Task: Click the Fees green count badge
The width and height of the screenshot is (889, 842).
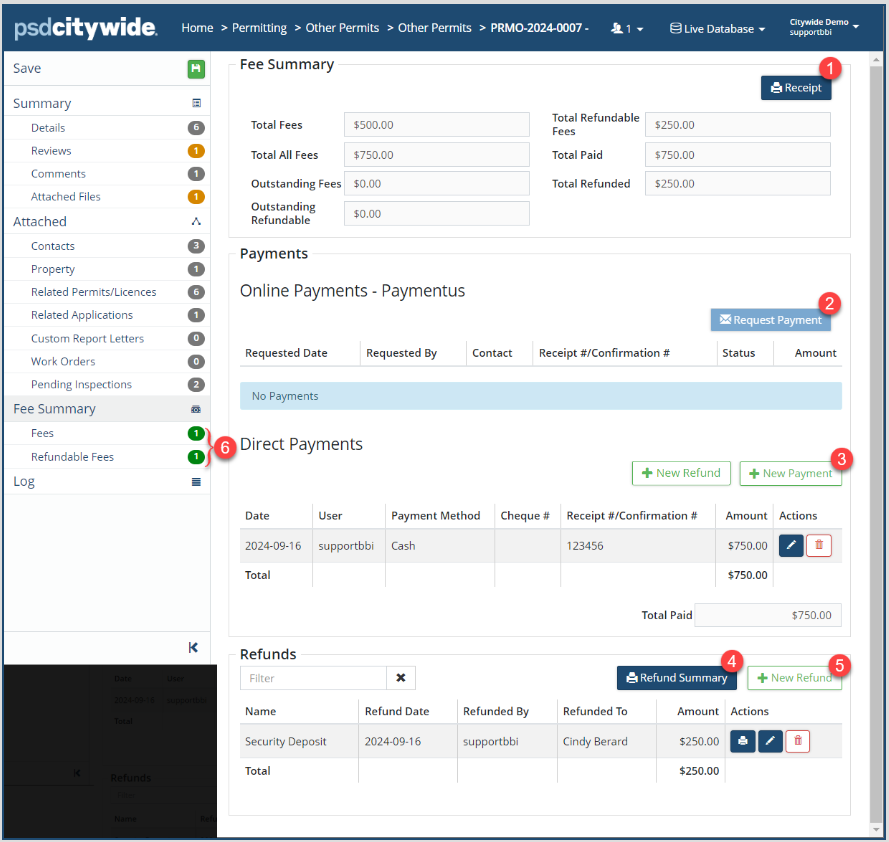Action: coord(196,433)
